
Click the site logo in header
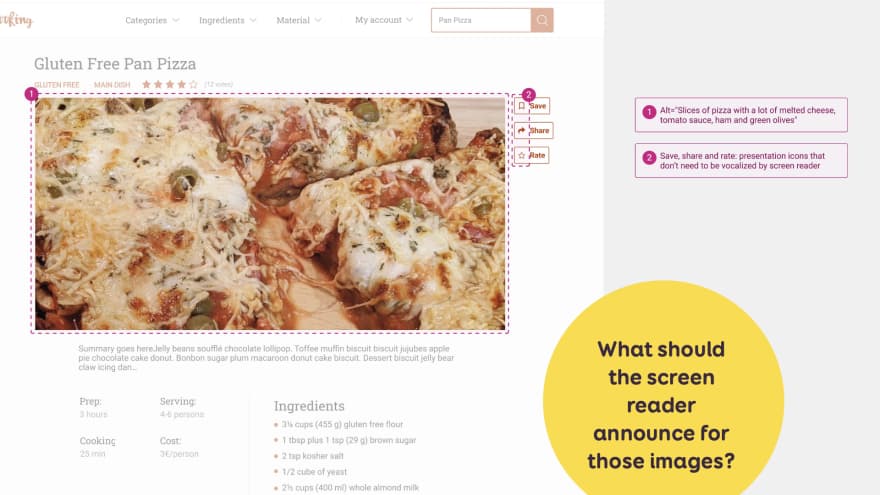tap(16, 20)
